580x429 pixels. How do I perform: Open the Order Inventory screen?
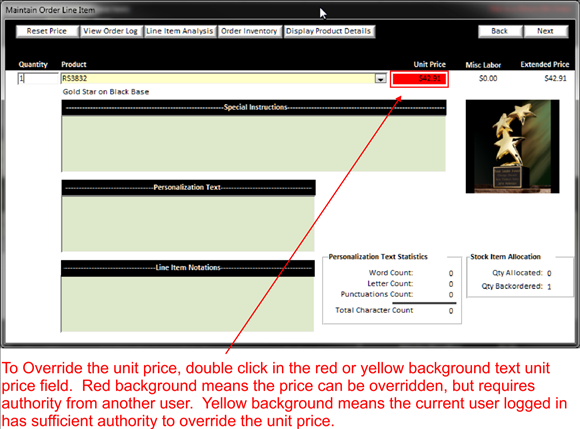(249, 31)
